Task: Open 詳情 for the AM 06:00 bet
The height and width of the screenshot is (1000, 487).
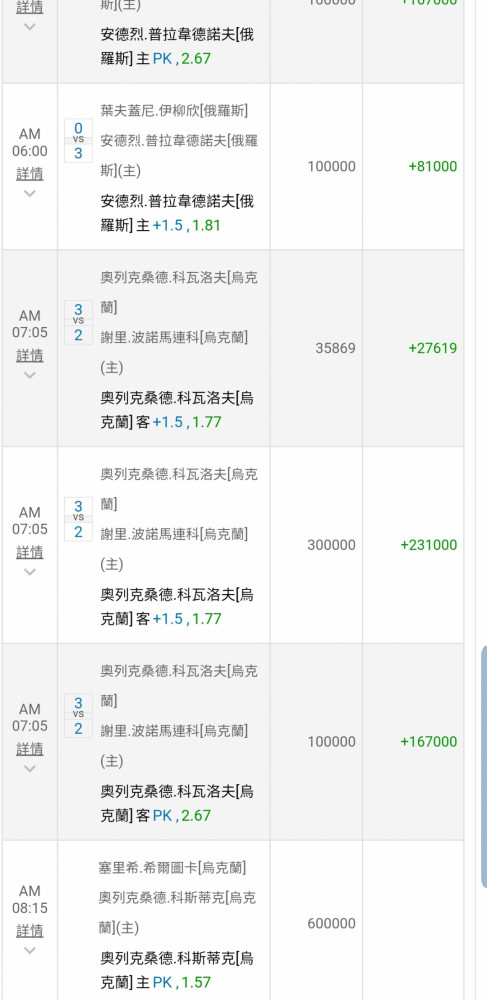Action: (29, 173)
